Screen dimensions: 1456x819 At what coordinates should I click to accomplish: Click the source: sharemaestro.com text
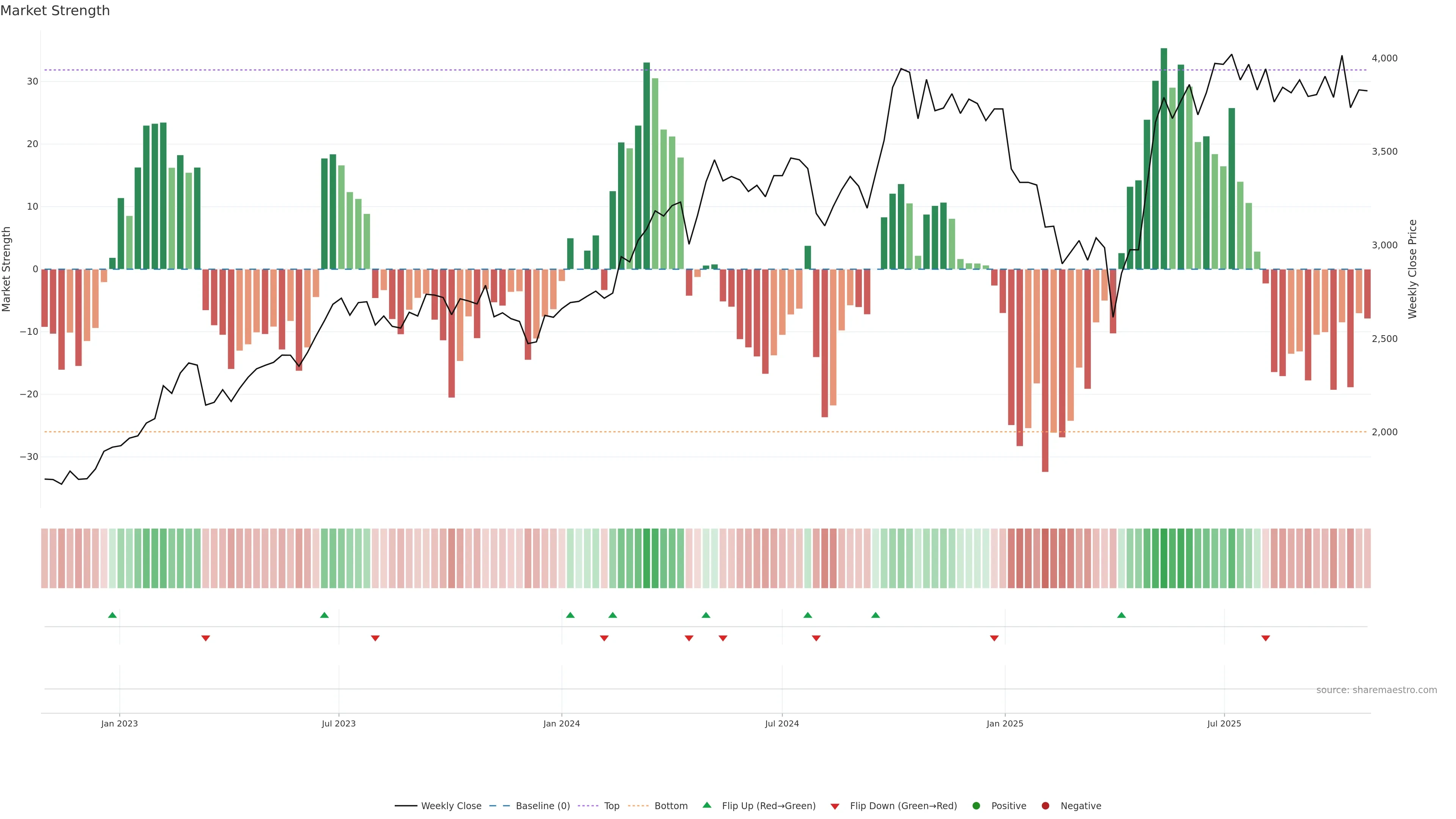[1376, 690]
